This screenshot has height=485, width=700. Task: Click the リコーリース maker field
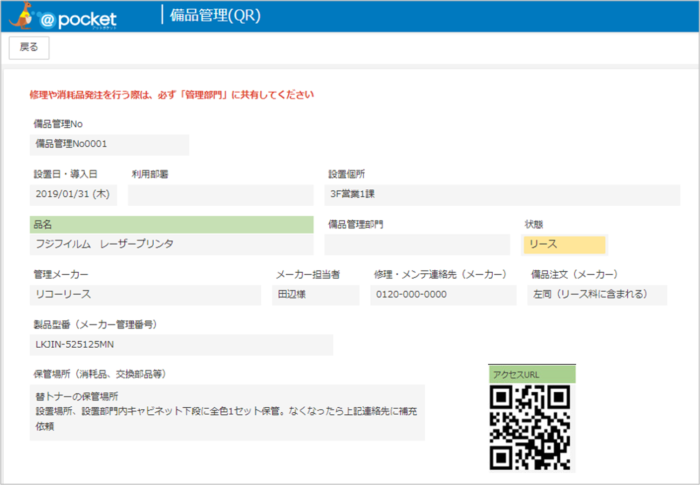145,295
